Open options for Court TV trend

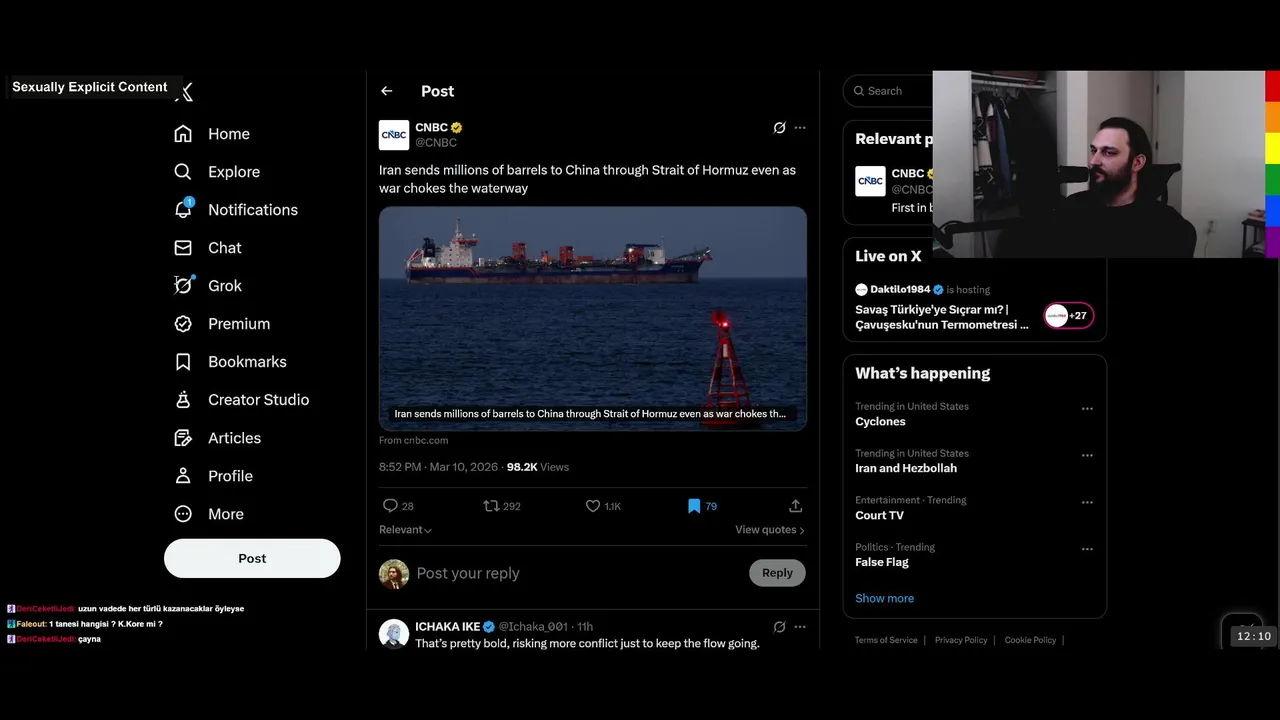(x=1087, y=503)
